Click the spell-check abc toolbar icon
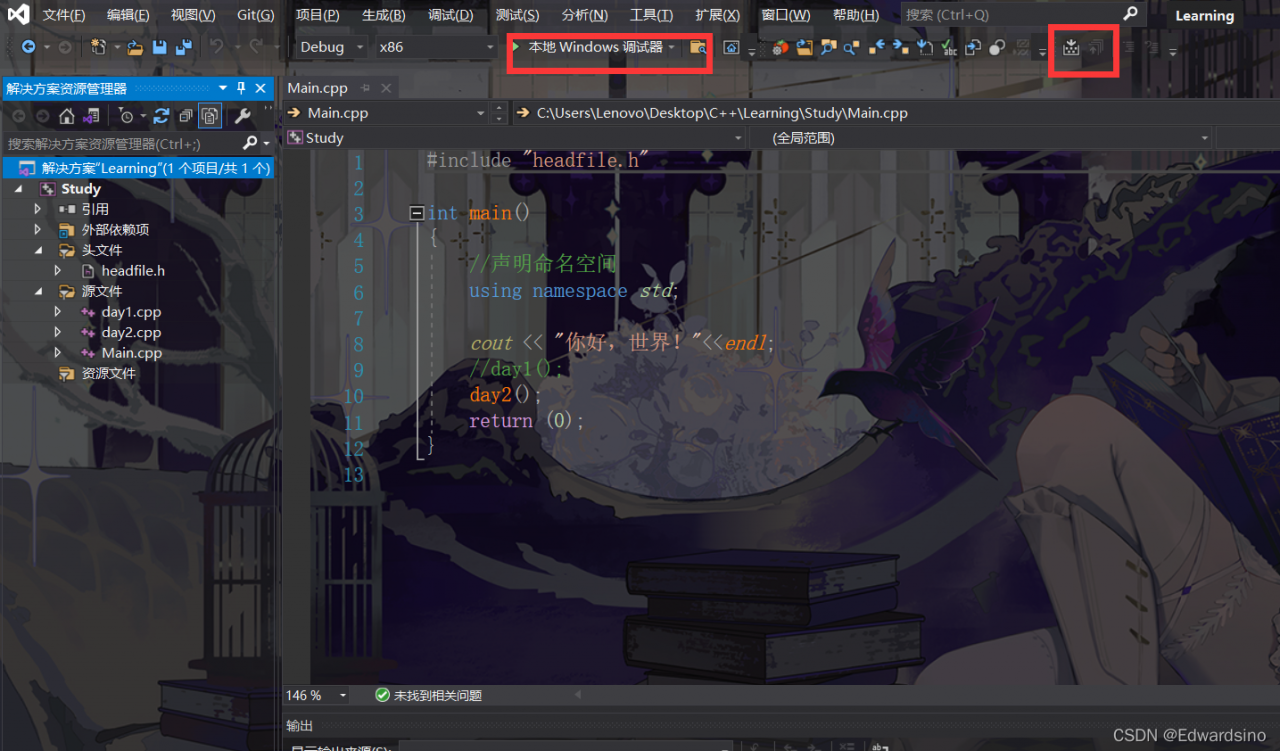Viewport: 1280px width, 751px height. point(949,47)
